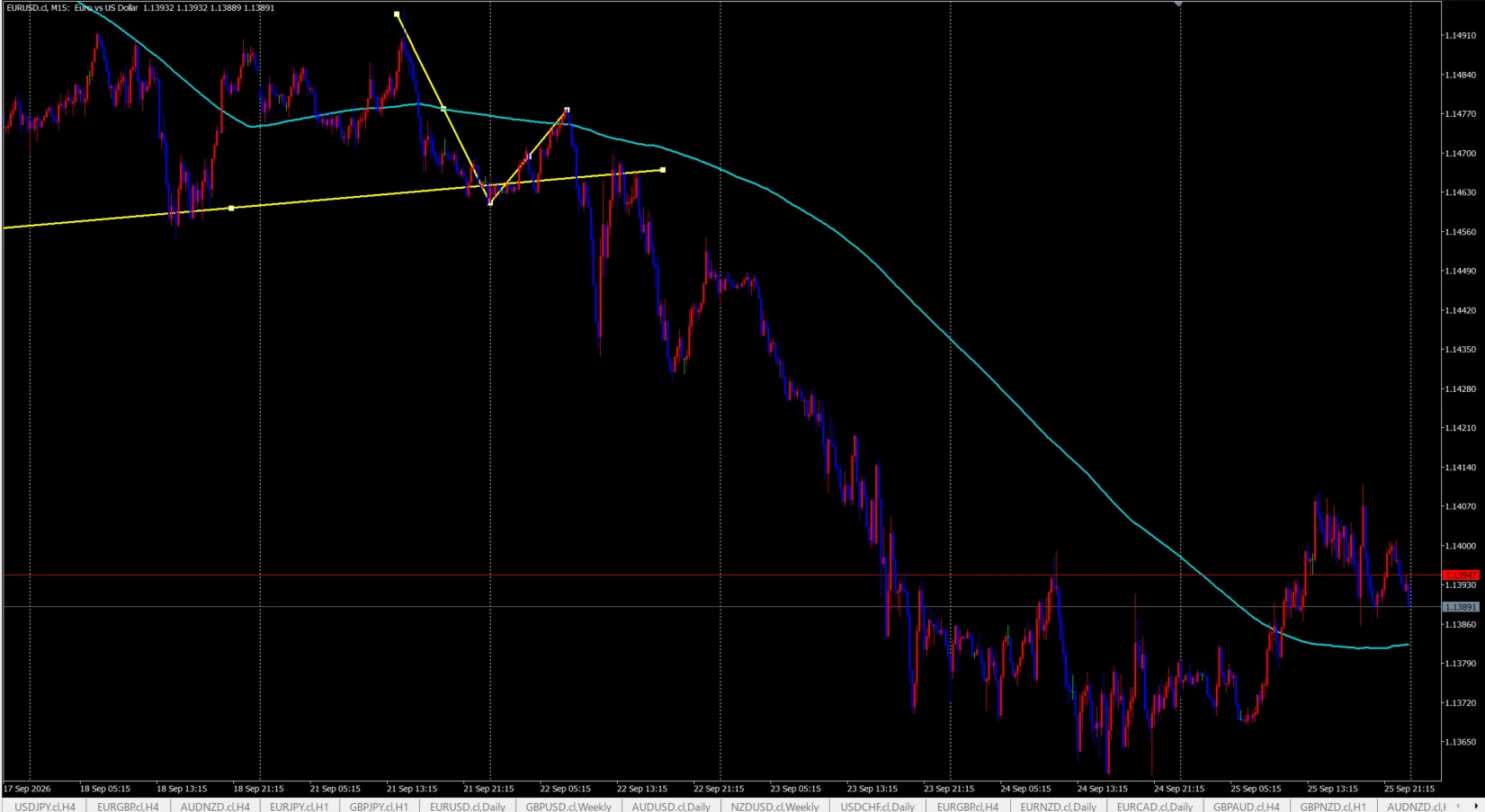
Task: Switch to the EURJPY.cl,H1 chart tab
Action: tap(299, 806)
